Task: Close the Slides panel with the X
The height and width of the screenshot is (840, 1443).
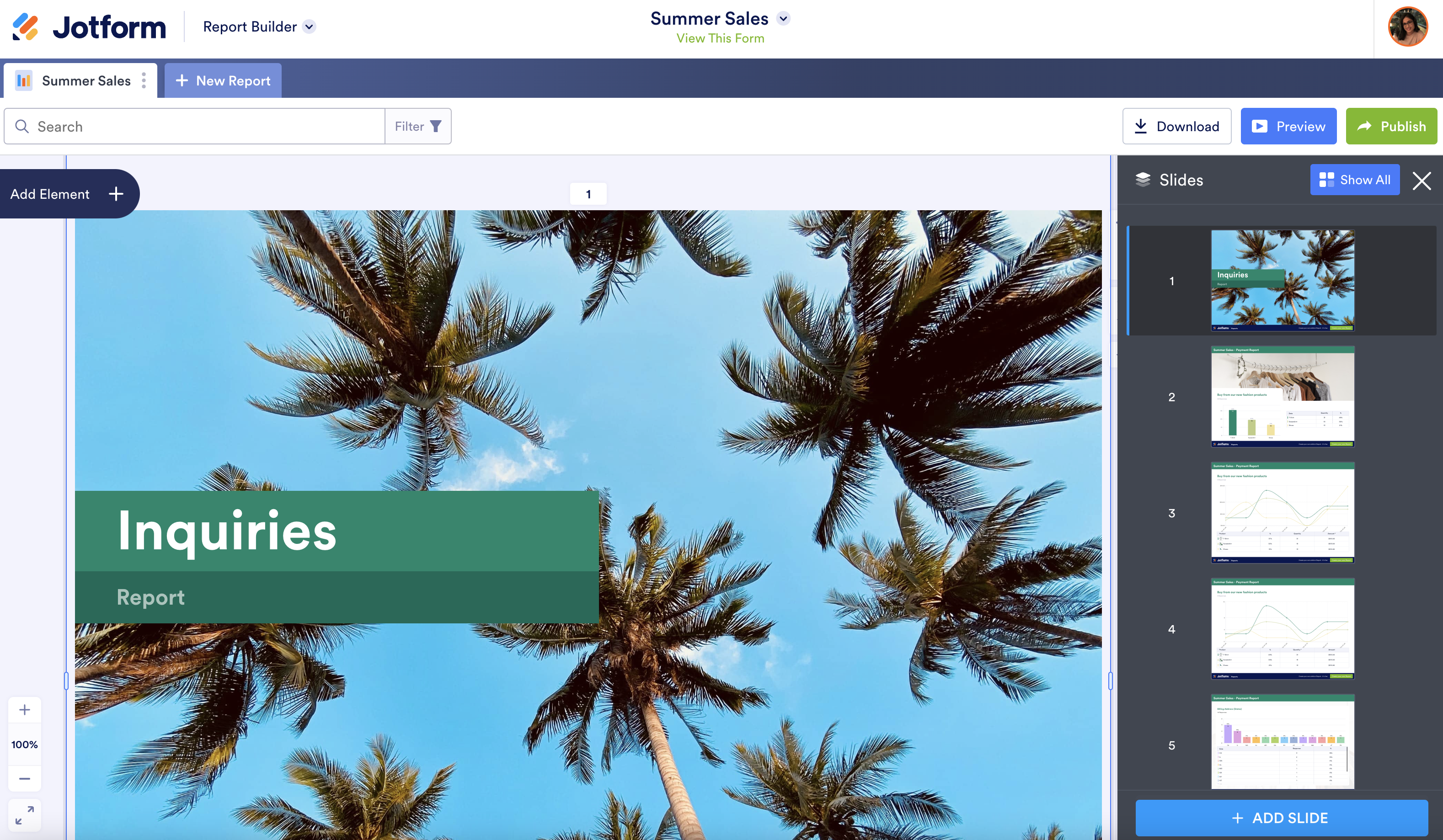Action: 1421,181
